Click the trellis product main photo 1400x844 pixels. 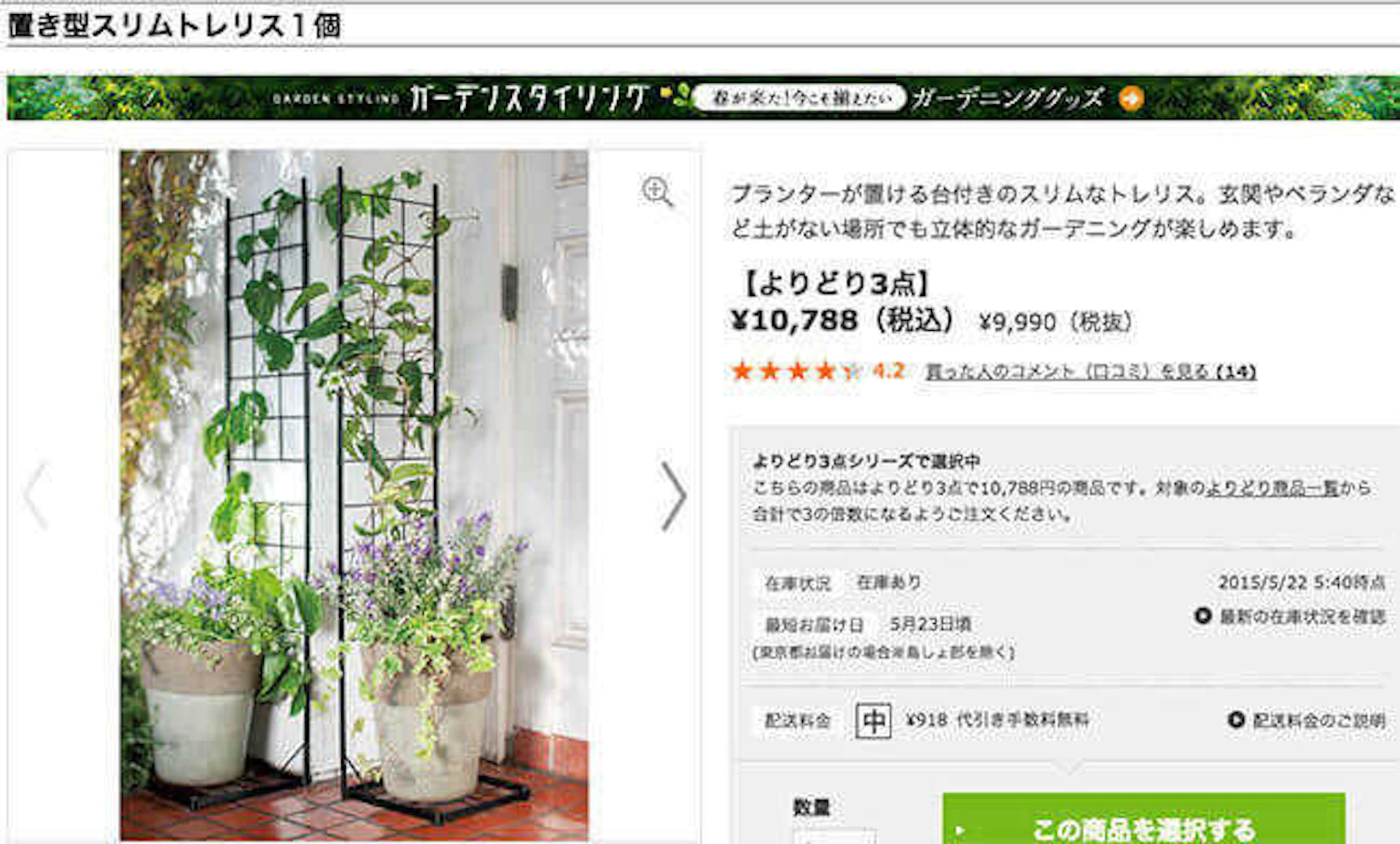pyautogui.click(x=354, y=495)
